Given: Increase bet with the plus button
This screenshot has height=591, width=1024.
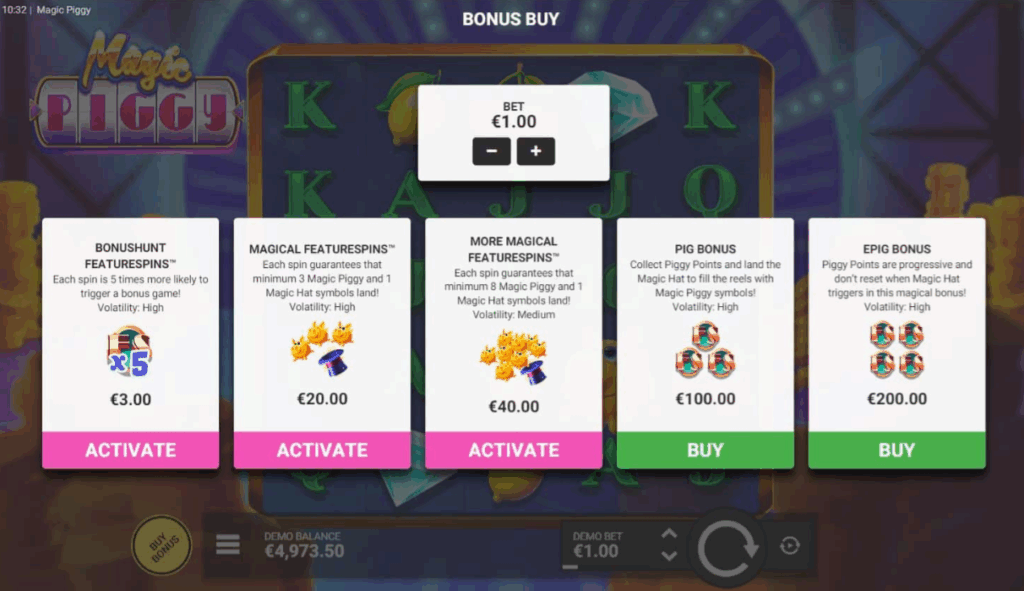Looking at the screenshot, I should pos(536,151).
